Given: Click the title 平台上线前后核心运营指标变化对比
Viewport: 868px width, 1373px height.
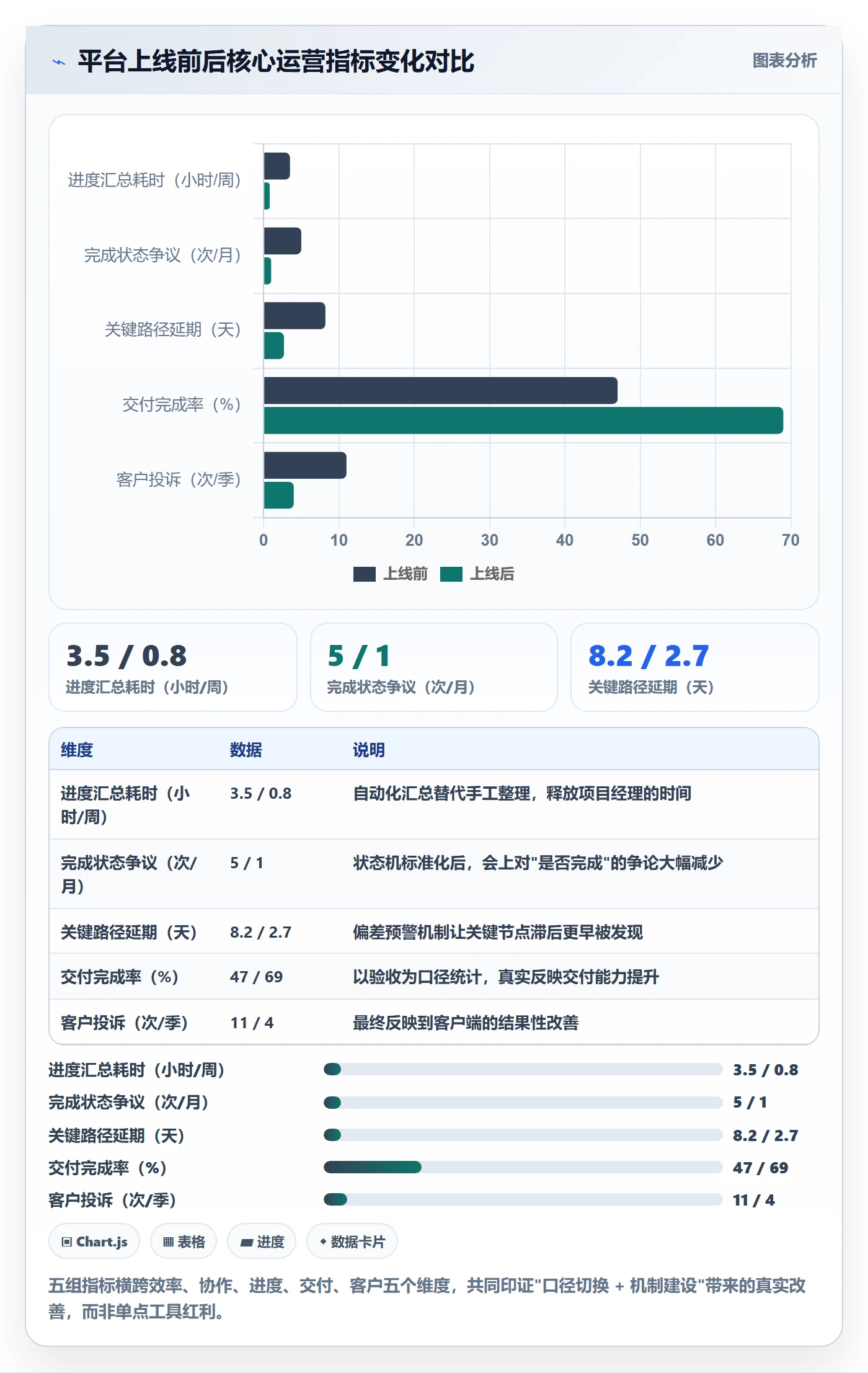Looking at the screenshot, I should [276, 61].
